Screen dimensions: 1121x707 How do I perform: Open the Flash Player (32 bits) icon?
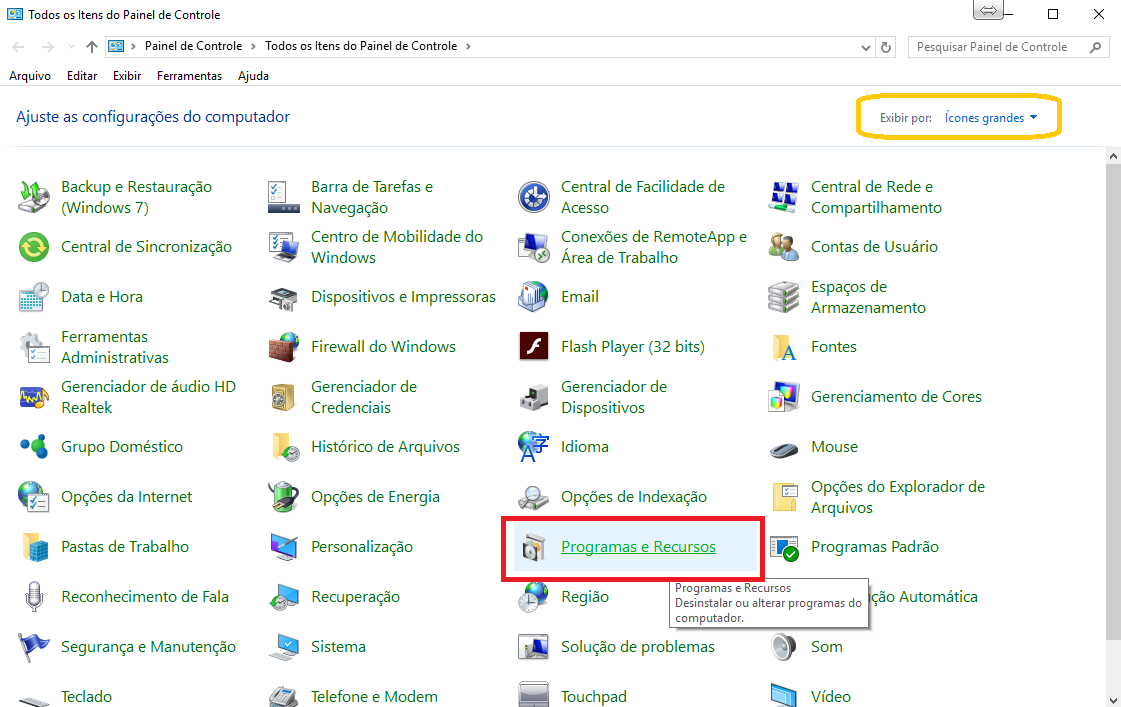(534, 347)
